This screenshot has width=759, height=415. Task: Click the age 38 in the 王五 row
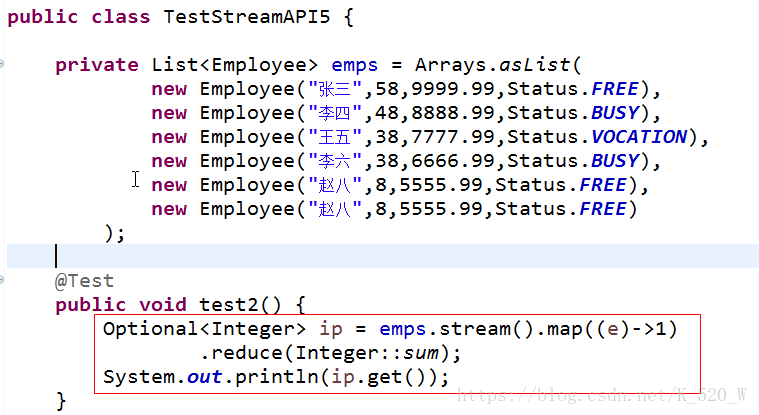(x=387, y=137)
